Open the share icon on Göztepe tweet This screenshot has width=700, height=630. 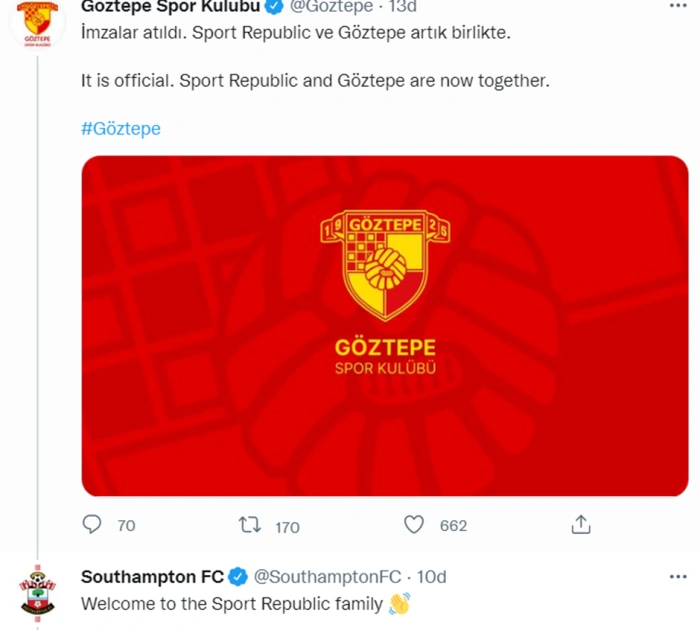click(581, 524)
